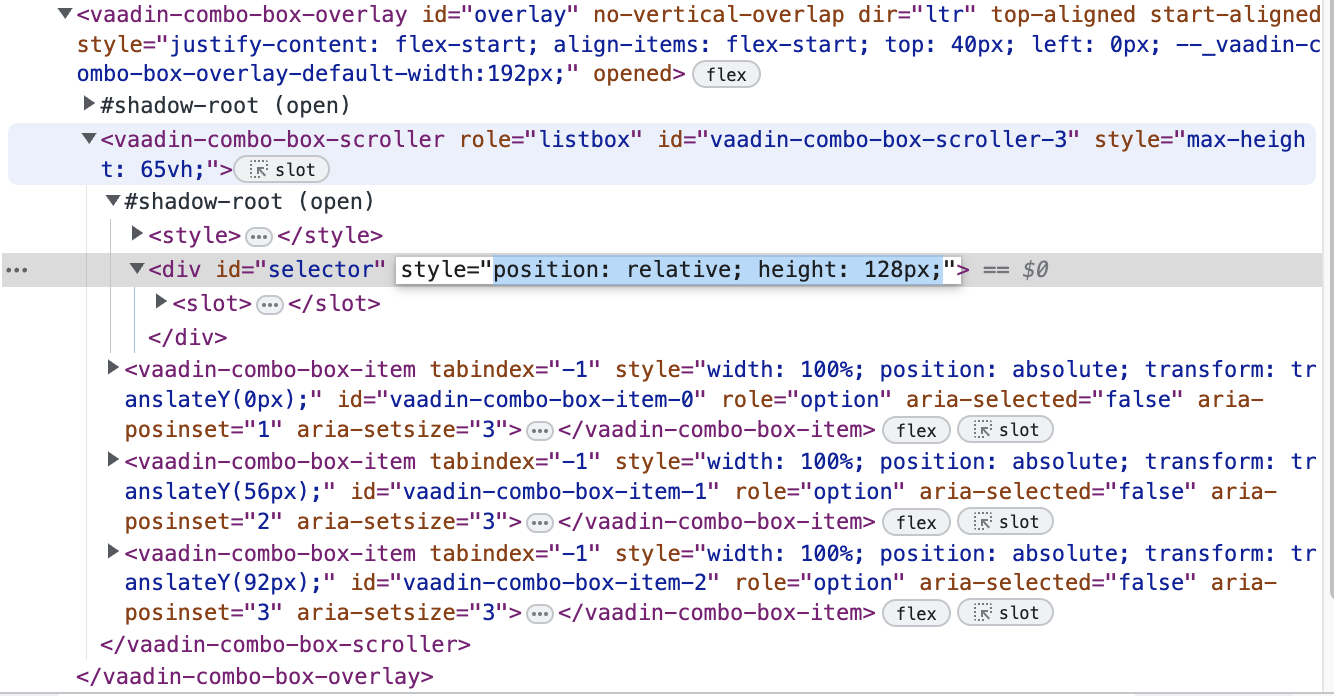Viewport: 1334px width, 696px height.
Task: Expand the vaadin-combo-box-item-2 node
Action: click(114, 552)
